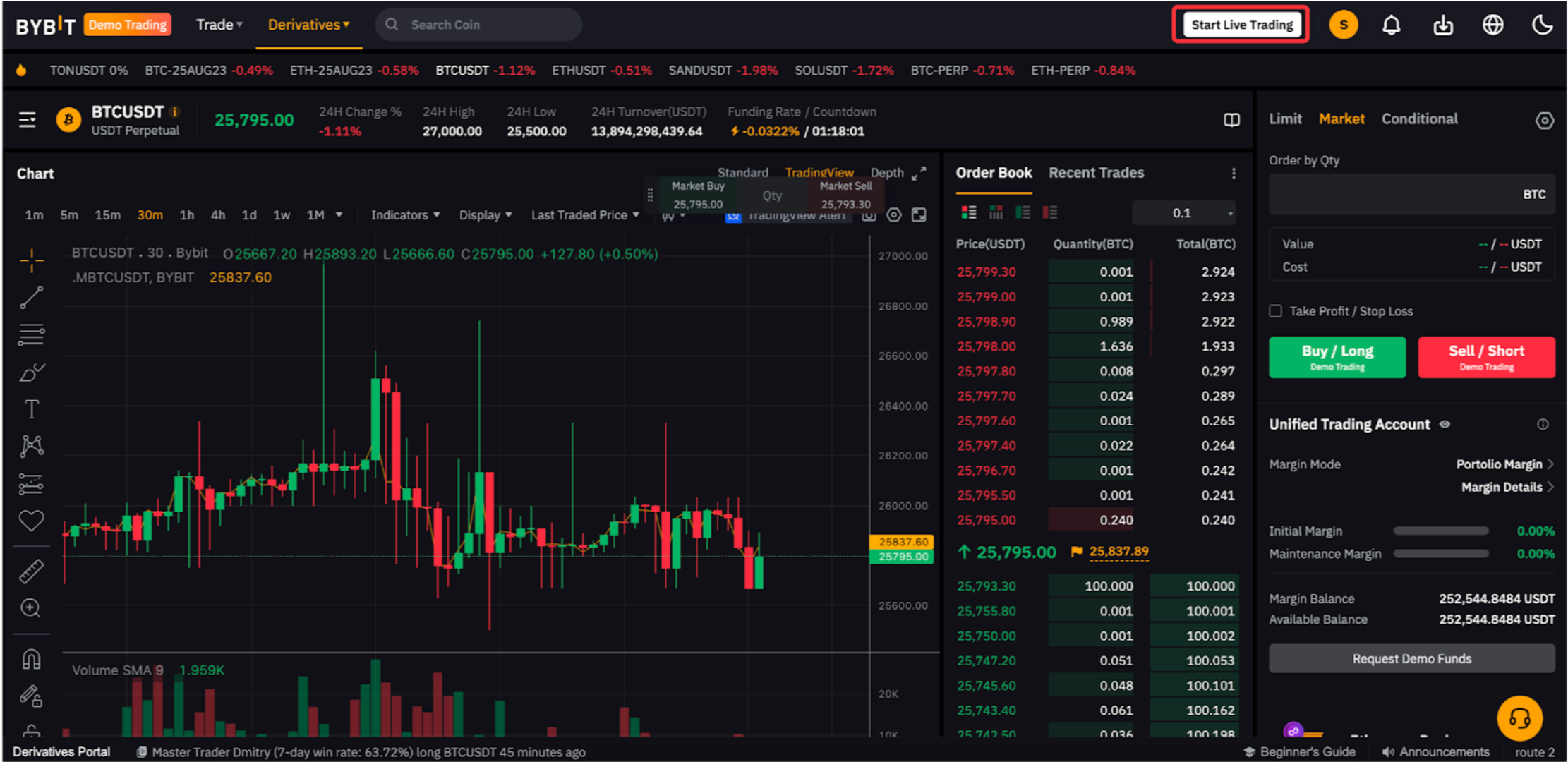Expand the Indicators dropdown
The width and height of the screenshot is (1568, 762).
[x=405, y=215]
